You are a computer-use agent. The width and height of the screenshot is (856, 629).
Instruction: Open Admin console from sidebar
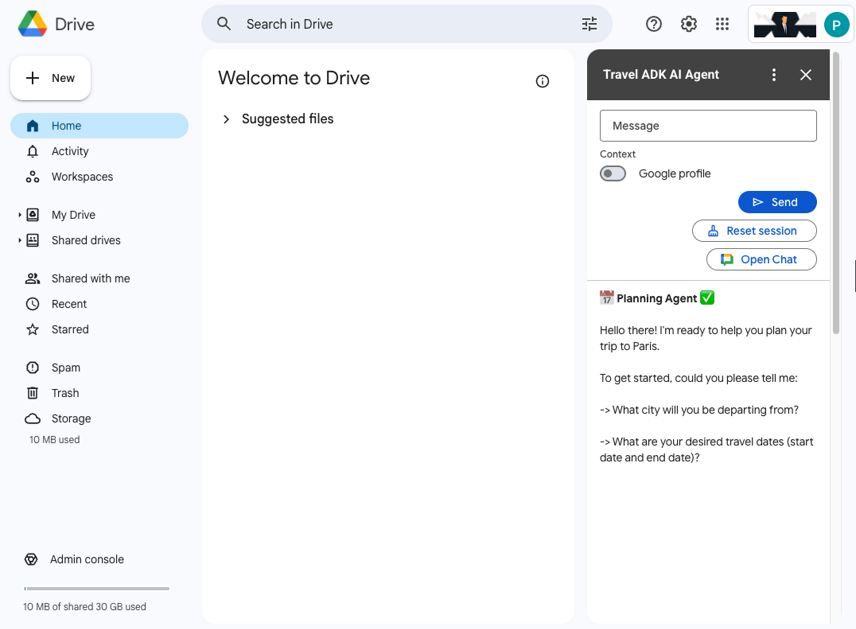[x=86, y=559]
